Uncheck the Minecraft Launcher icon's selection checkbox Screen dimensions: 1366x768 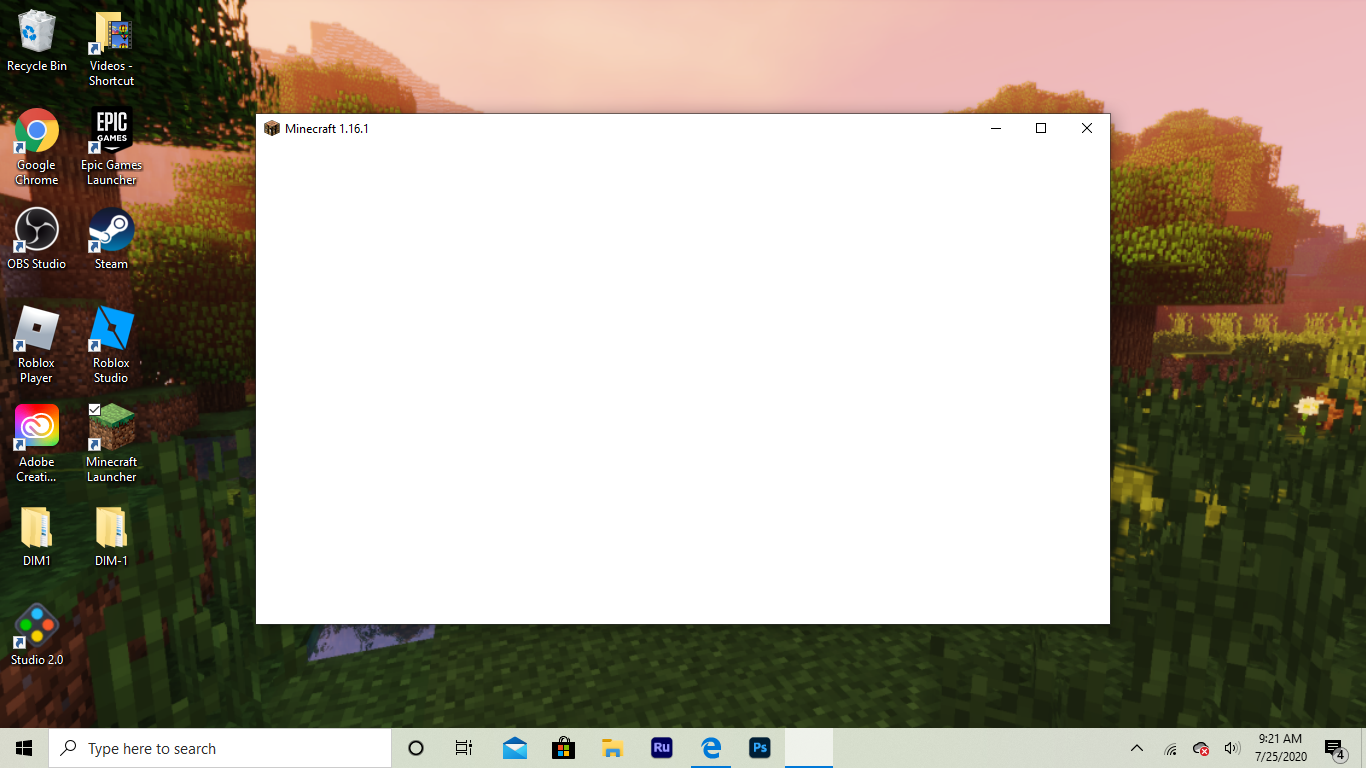click(x=95, y=410)
